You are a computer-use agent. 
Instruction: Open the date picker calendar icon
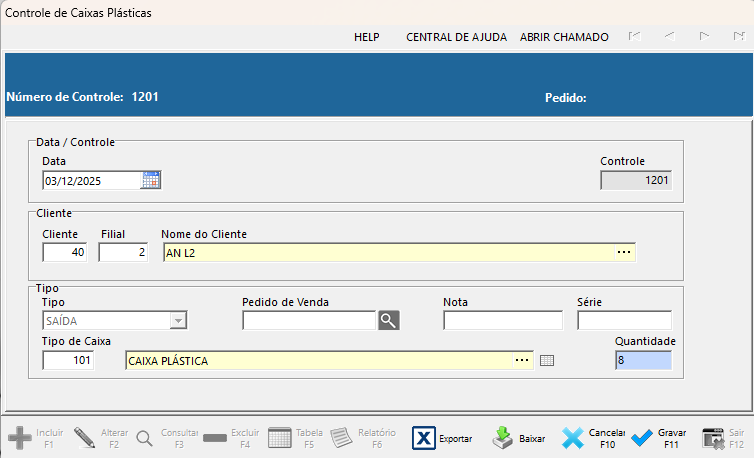pos(151,180)
